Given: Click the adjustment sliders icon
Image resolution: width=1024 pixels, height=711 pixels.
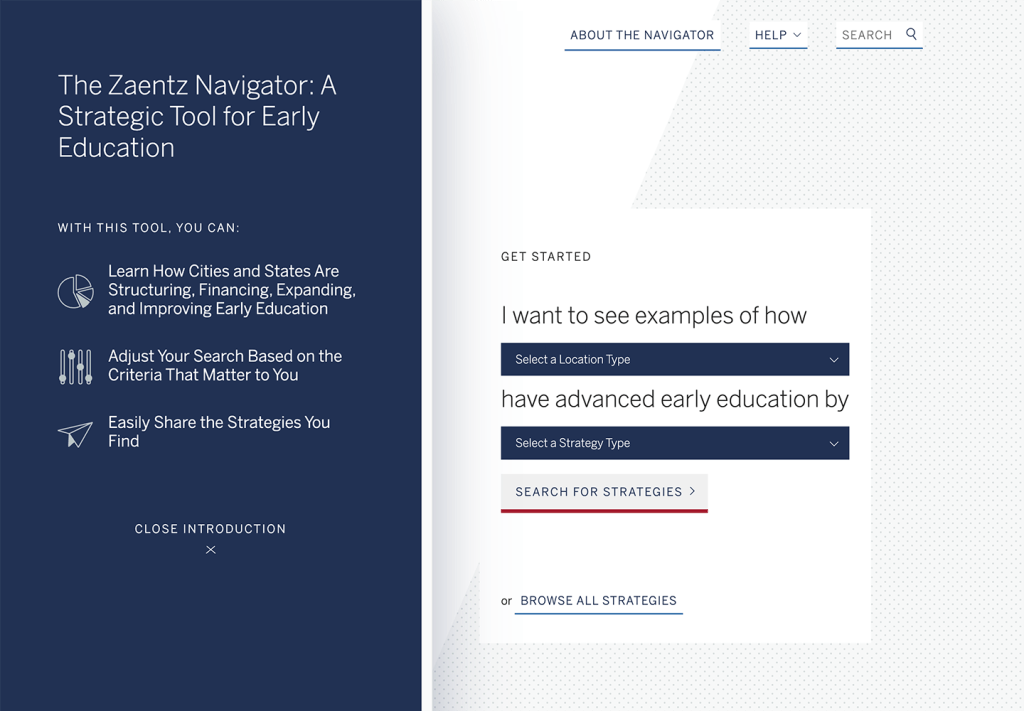Looking at the screenshot, I should pos(75,366).
